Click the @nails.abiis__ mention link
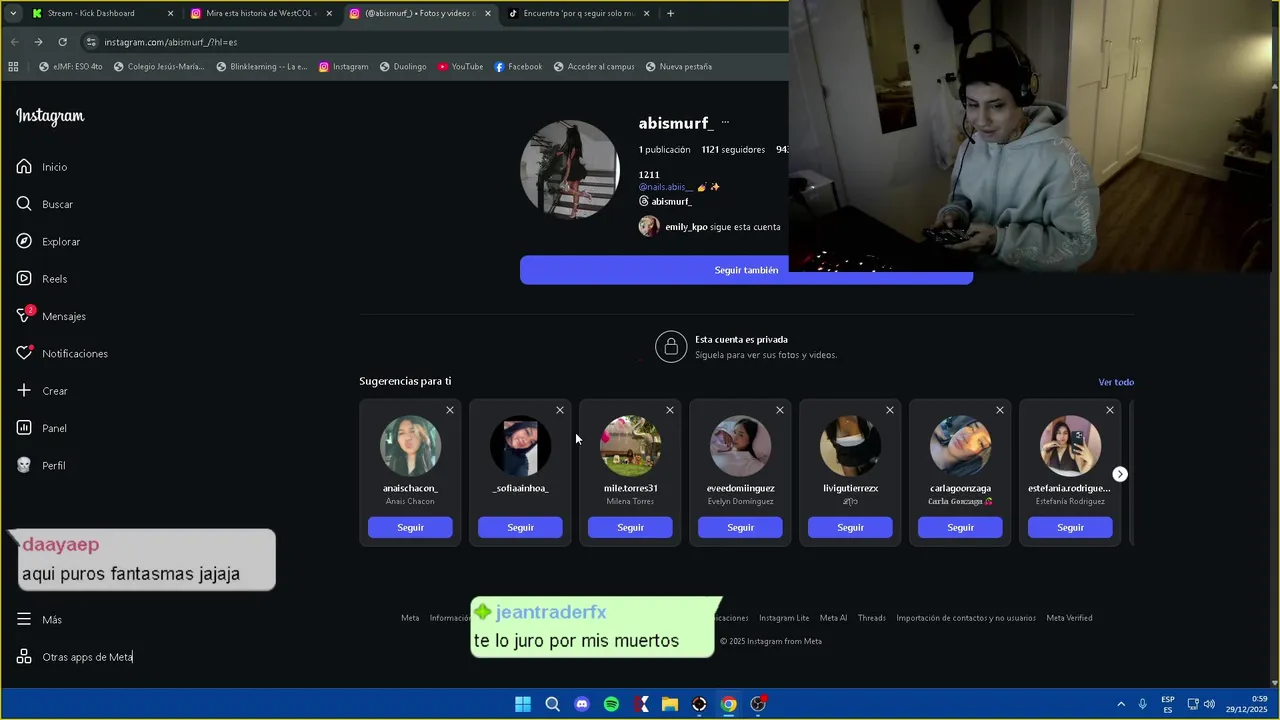This screenshot has height=720, width=1280. click(666, 187)
